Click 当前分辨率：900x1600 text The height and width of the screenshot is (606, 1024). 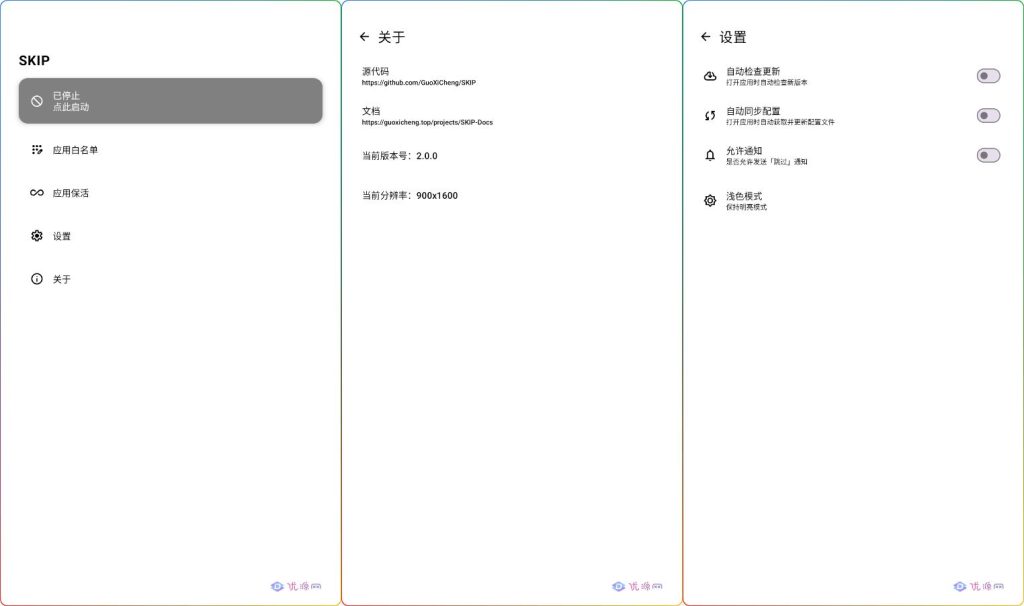410,195
